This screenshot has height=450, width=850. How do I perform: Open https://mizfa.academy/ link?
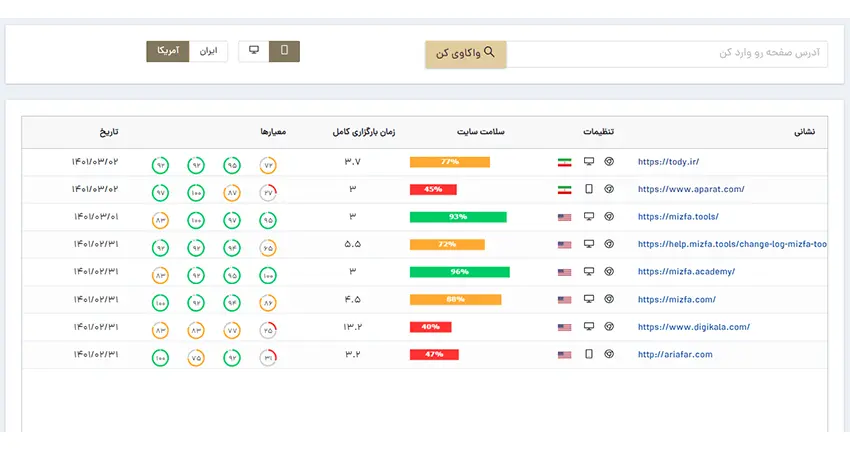pos(686,272)
